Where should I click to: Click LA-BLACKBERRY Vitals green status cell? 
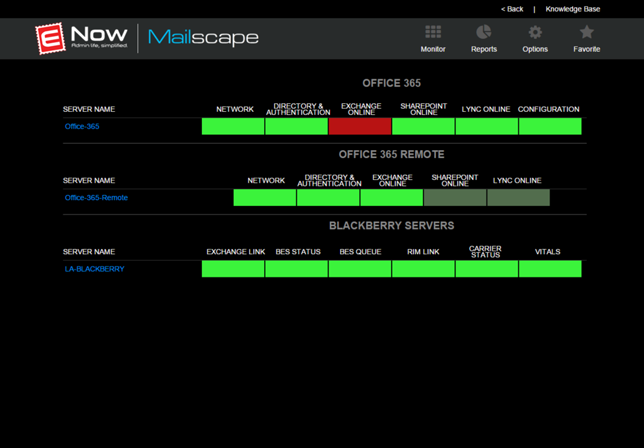click(x=550, y=269)
